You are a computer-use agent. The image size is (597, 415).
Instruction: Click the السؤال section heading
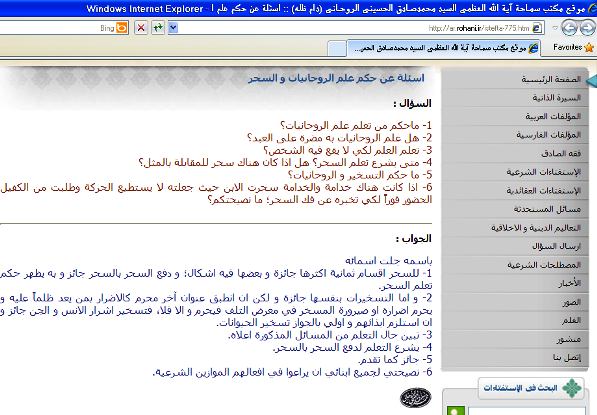pyautogui.click(x=412, y=104)
